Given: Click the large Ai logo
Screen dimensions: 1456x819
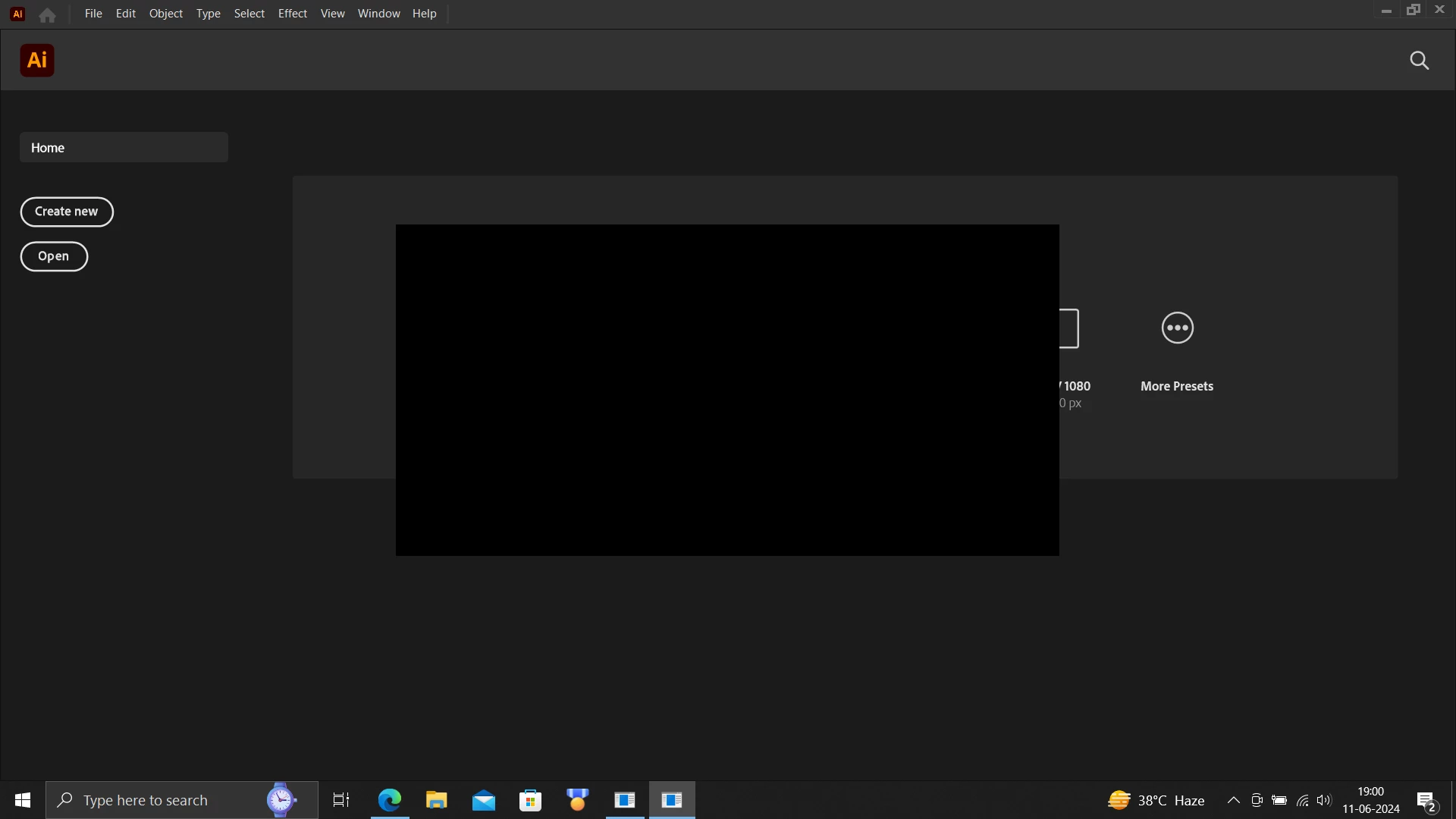Looking at the screenshot, I should (x=37, y=60).
